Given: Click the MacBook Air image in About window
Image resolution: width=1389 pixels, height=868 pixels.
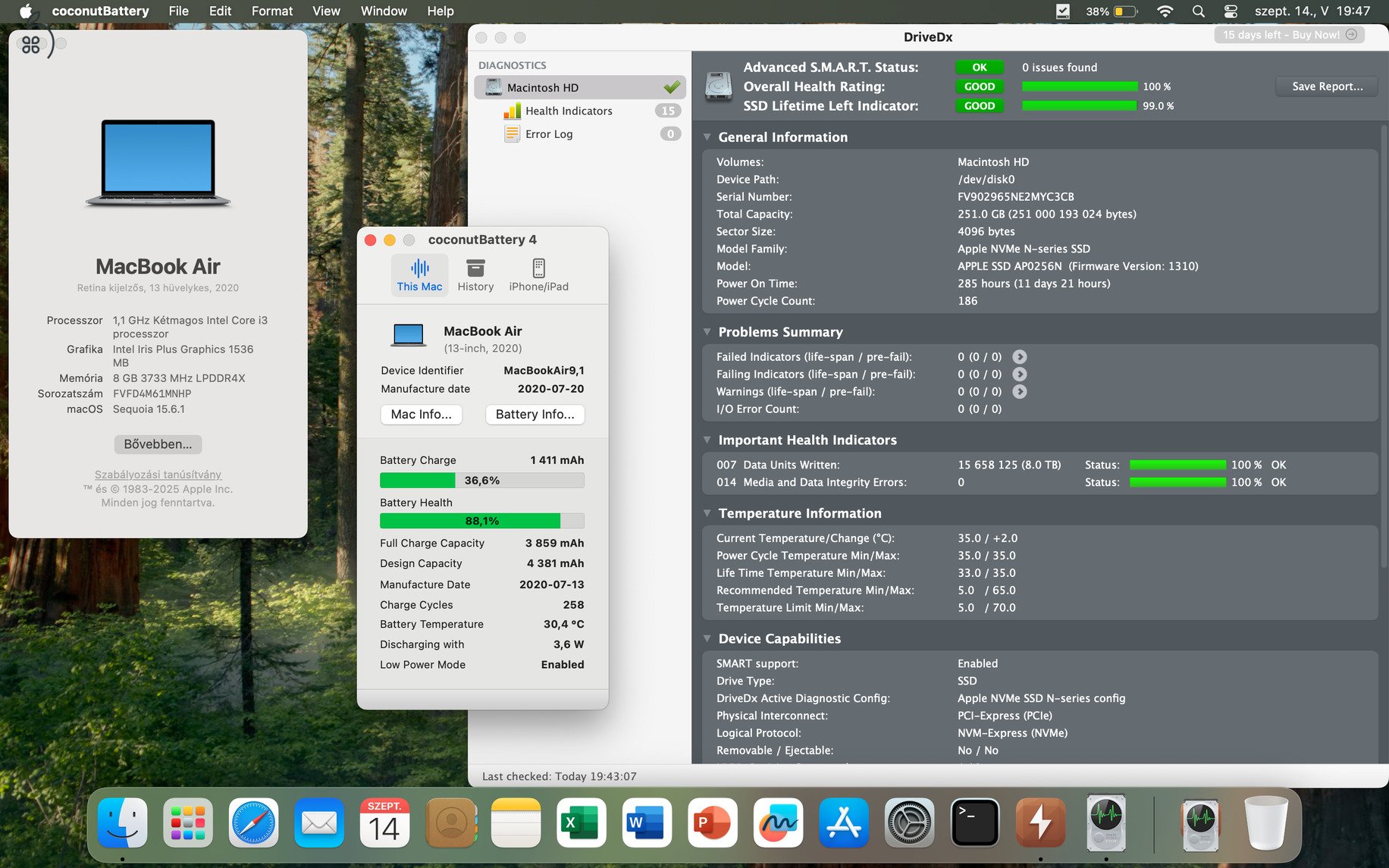Looking at the screenshot, I should click(x=158, y=162).
